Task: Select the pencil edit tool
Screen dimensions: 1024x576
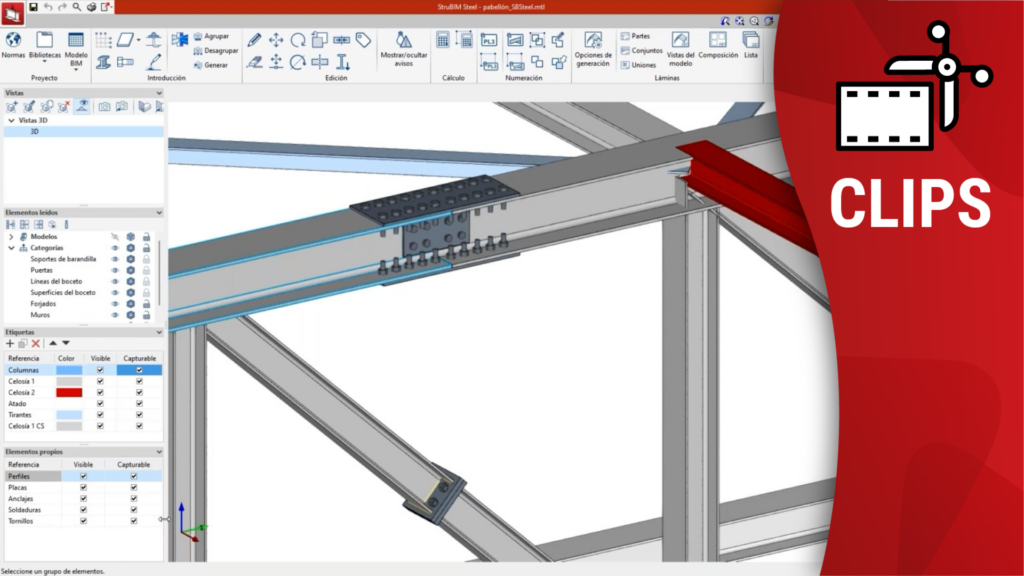Action: 254,40
